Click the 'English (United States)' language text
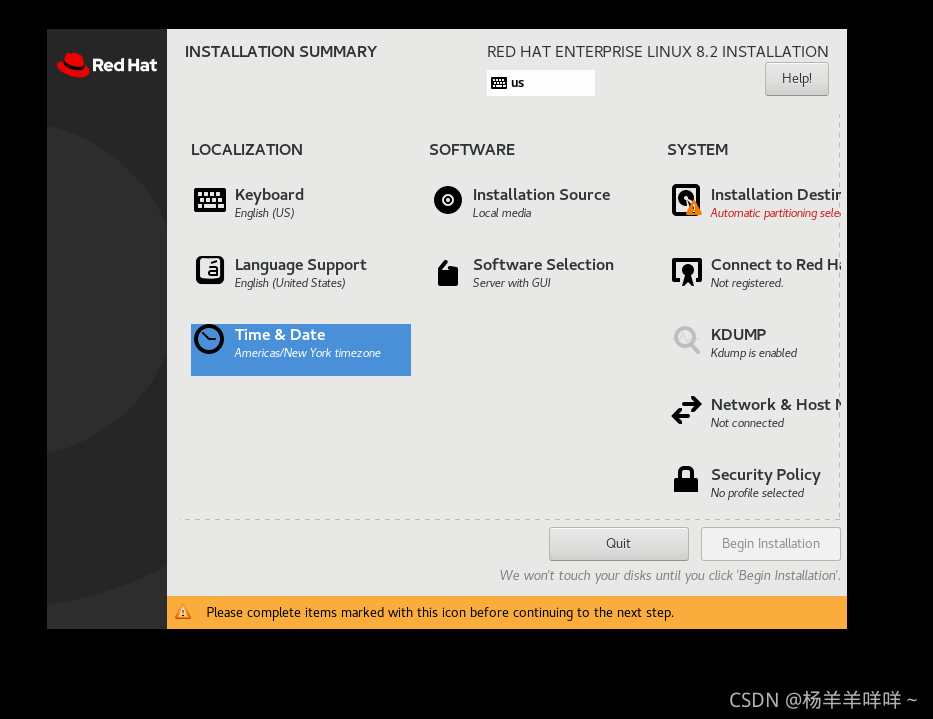Viewport: 933px width, 719px height. coord(290,283)
